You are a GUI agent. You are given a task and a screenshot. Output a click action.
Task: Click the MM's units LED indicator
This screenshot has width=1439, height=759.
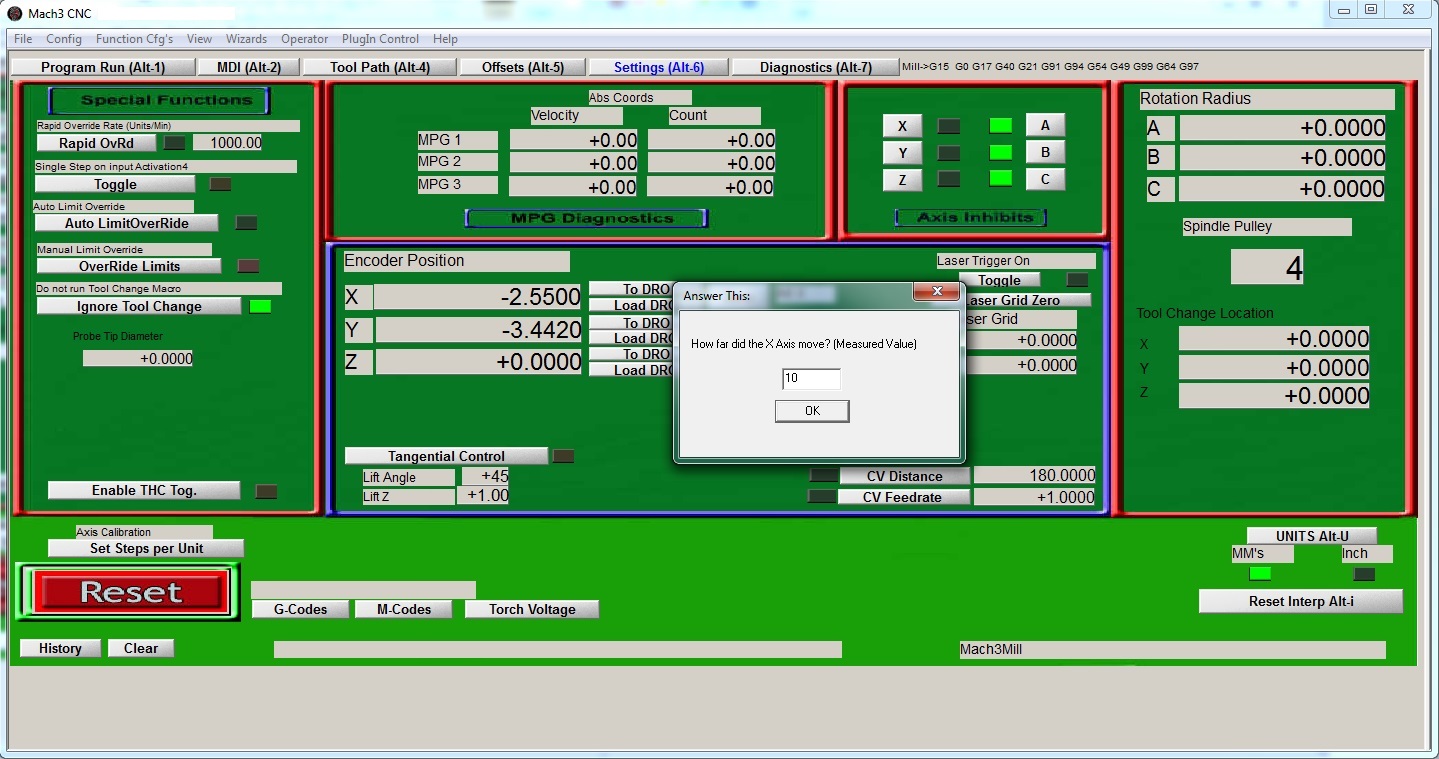tap(1260, 574)
